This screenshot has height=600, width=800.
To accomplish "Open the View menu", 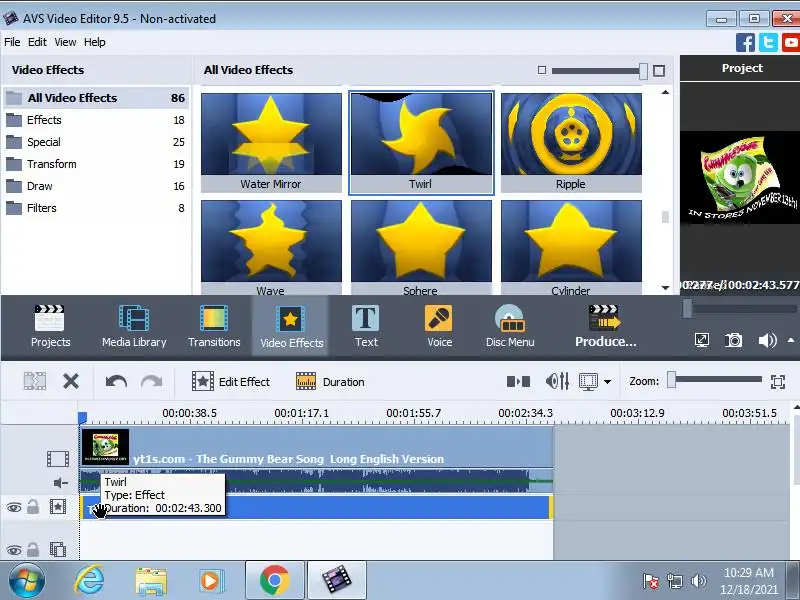I will (65, 42).
